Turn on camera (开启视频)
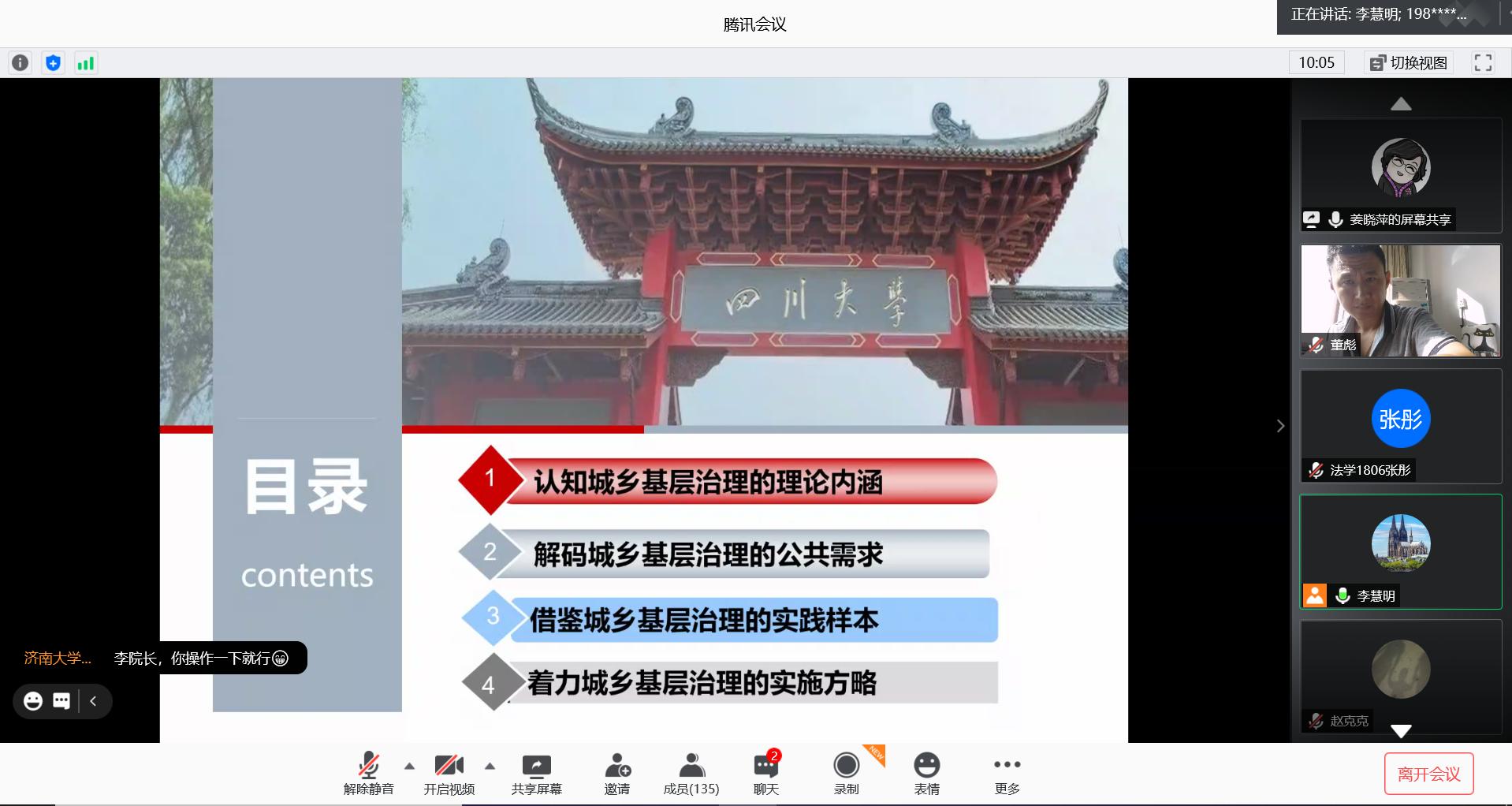 click(x=449, y=773)
